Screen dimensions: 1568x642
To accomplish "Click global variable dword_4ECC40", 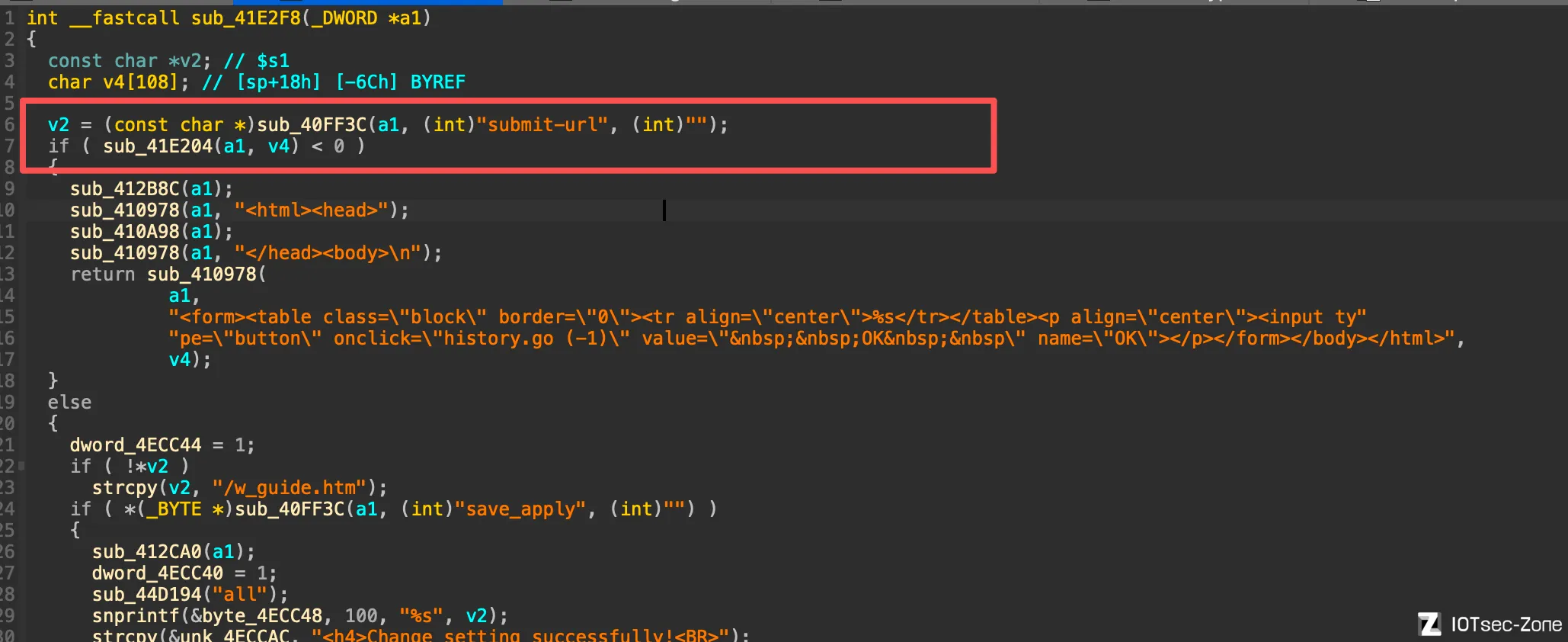I will tap(157, 573).
